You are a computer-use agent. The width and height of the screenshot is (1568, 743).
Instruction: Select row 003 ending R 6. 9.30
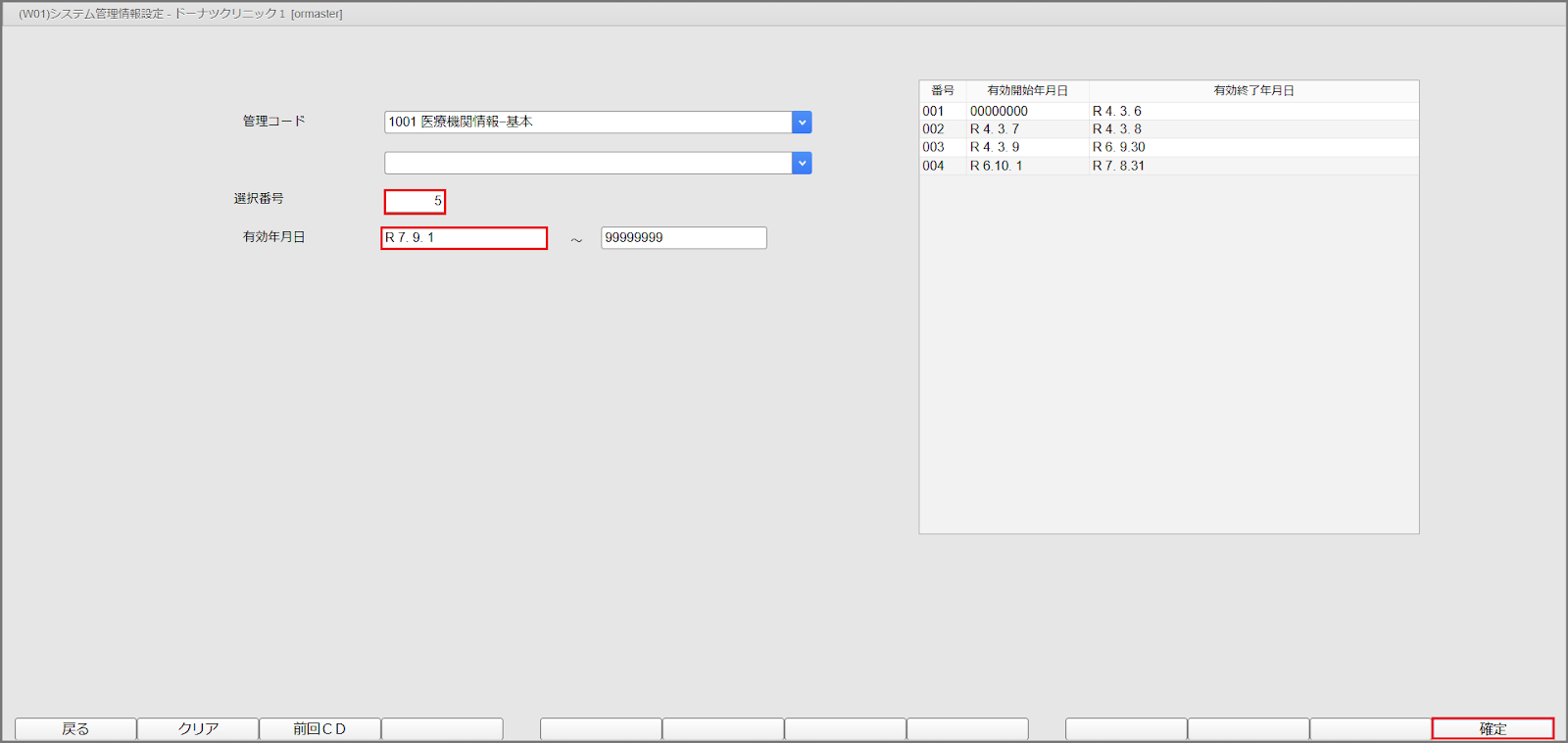click(x=1168, y=148)
